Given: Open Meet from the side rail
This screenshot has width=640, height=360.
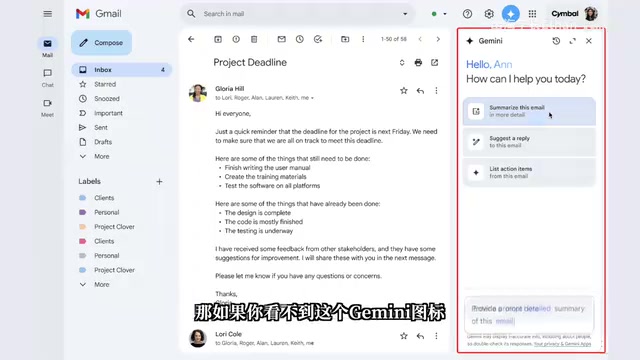Looking at the screenshot, I should tap(47, 103).
